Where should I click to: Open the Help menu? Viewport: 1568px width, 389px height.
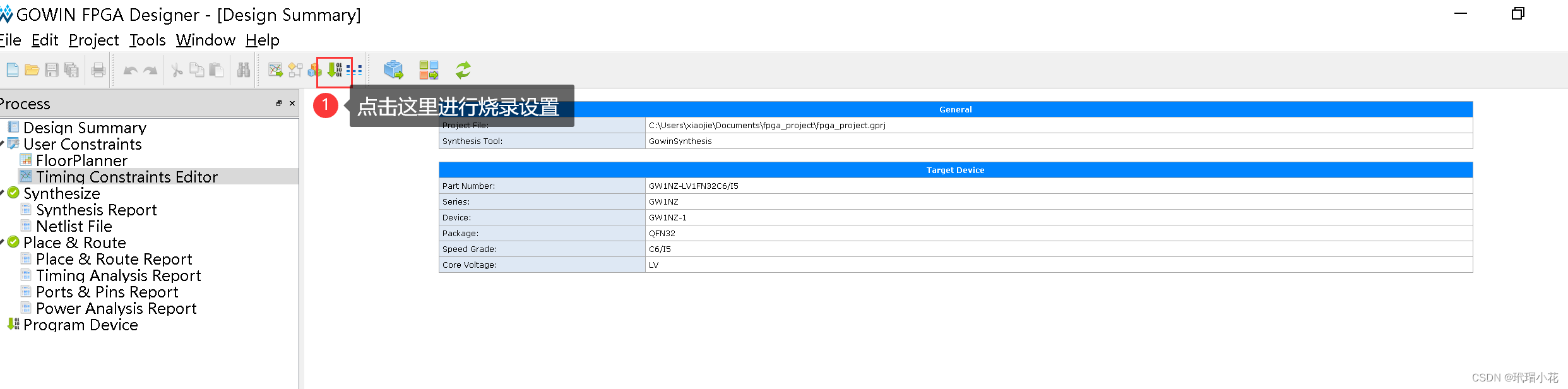coord(263,40)
